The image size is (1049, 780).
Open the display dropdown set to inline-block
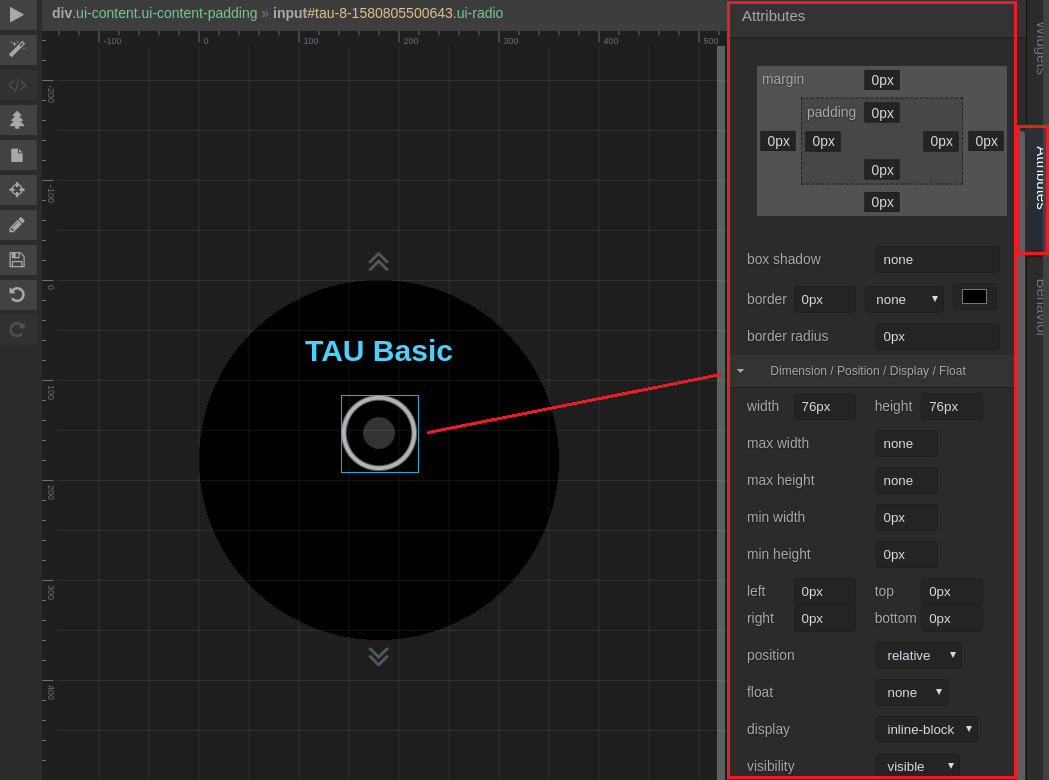coord(926,729)
